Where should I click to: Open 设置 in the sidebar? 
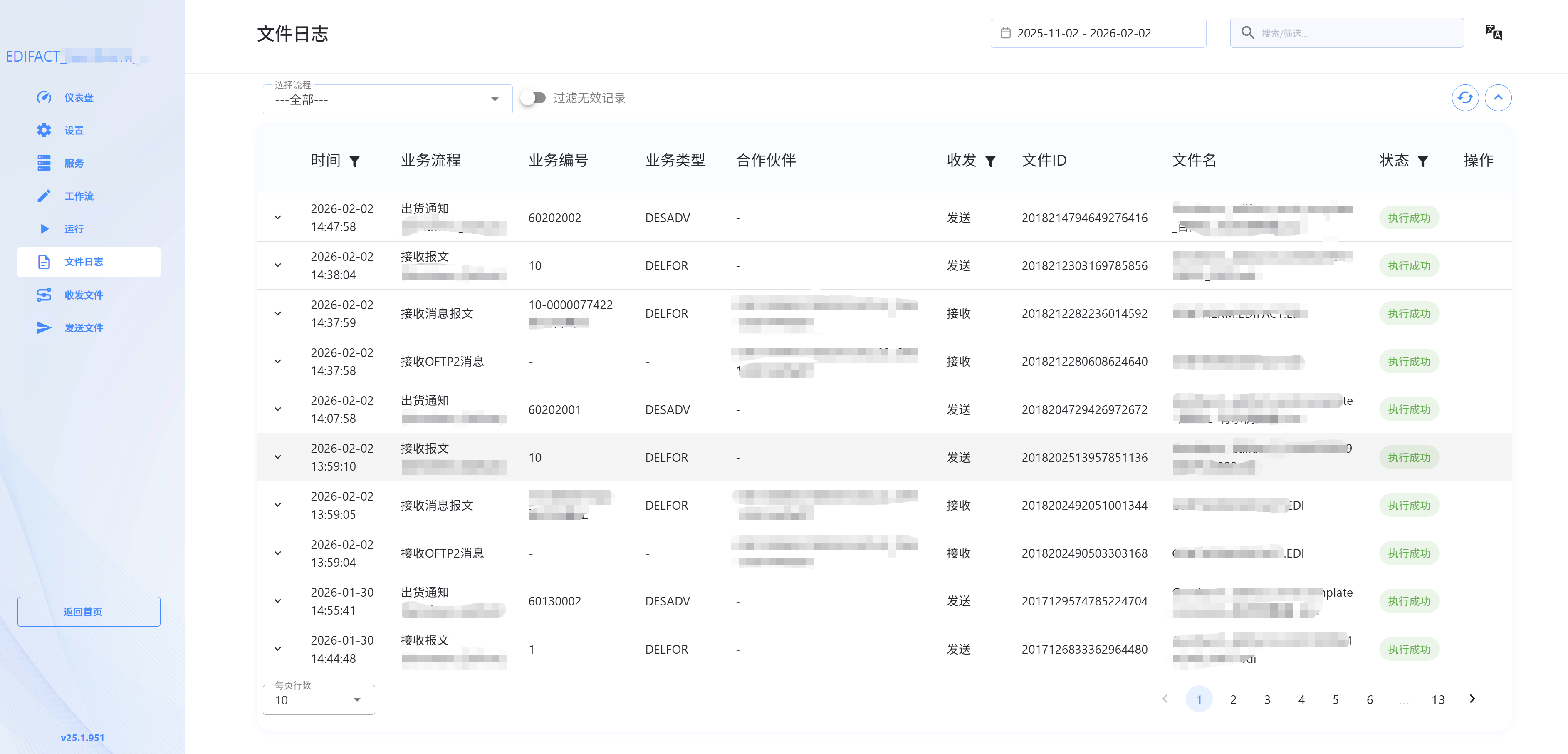pos(89,130)
